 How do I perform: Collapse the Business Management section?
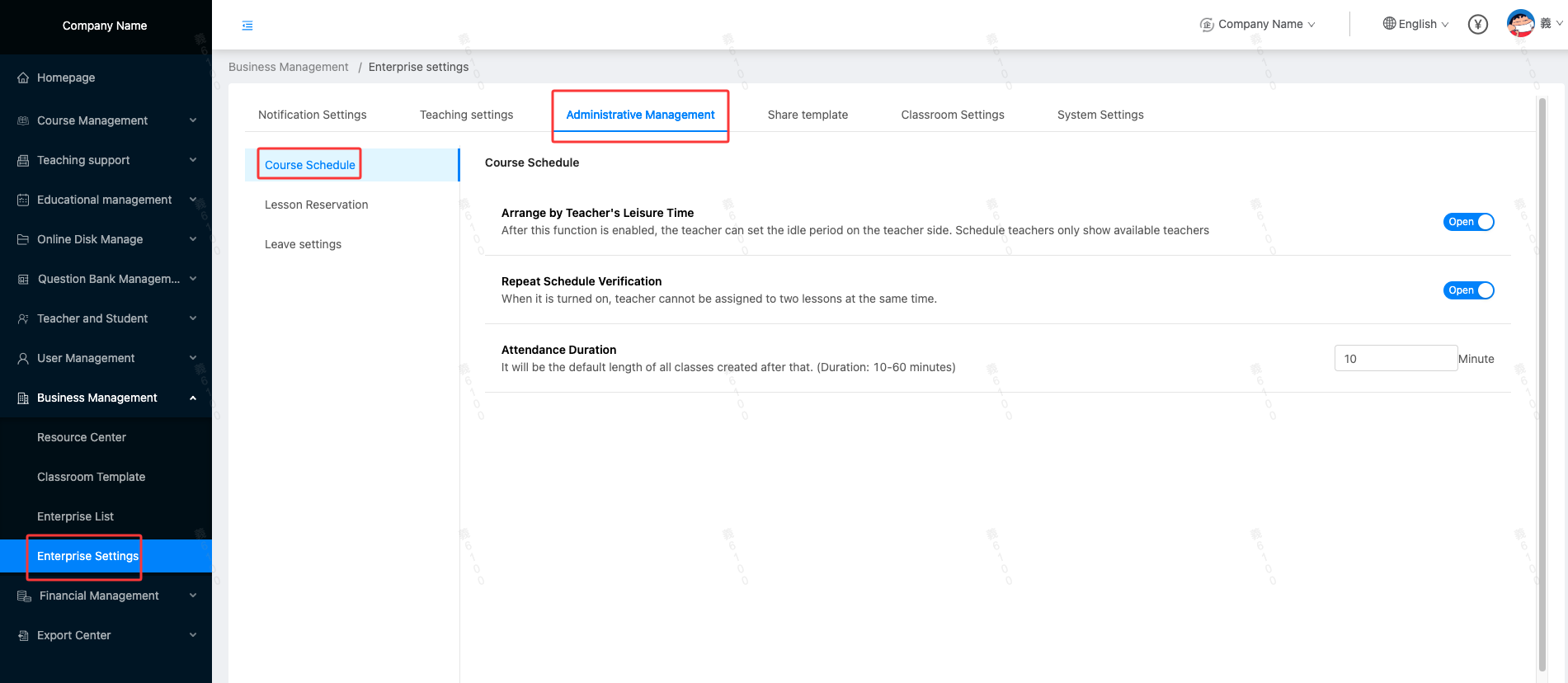(x=193, y=398)
